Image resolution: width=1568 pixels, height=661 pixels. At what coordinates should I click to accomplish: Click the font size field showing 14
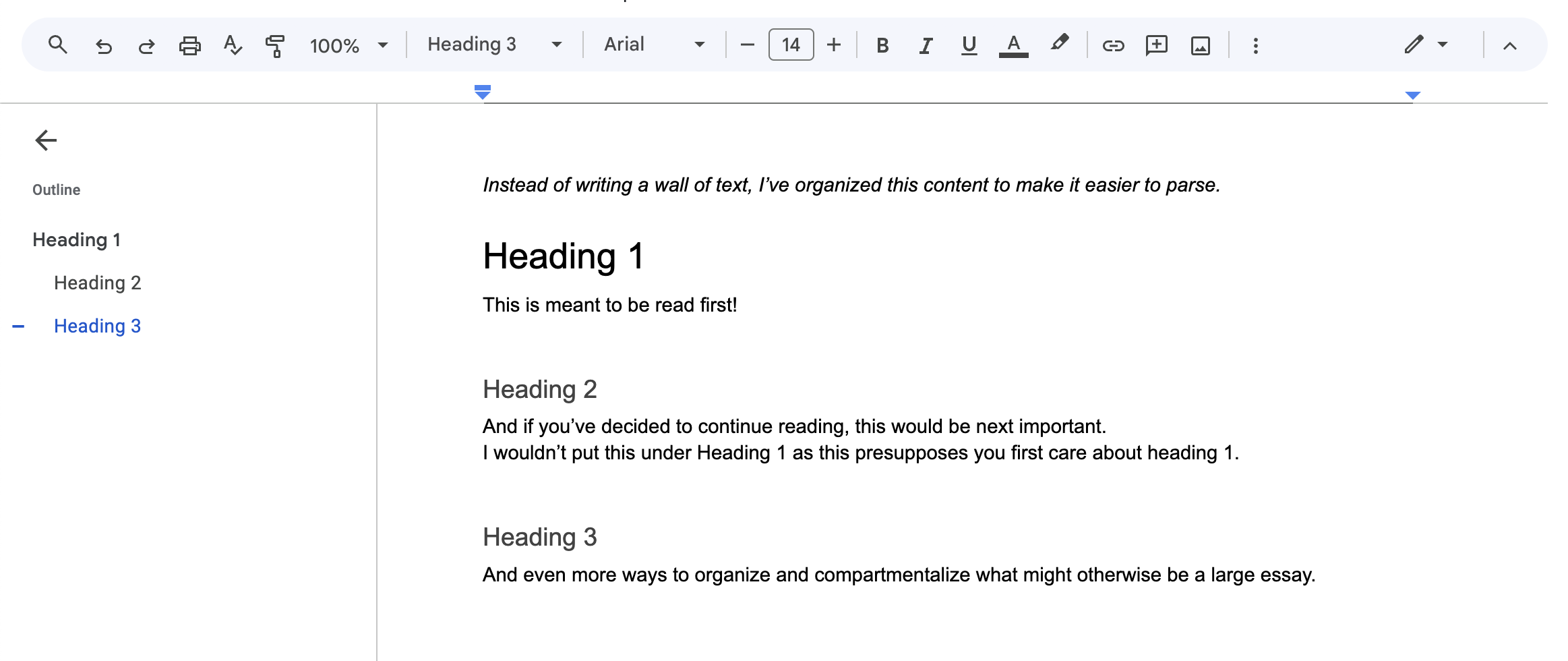point(791,45)
